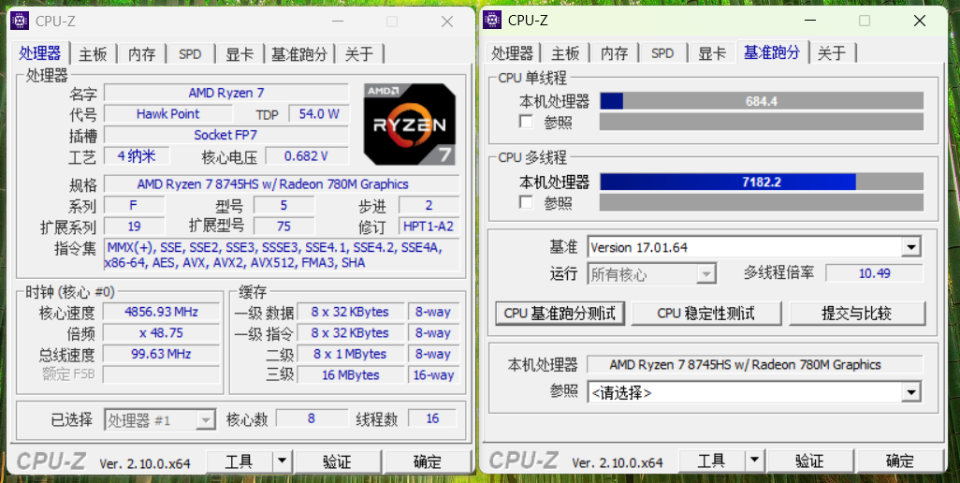Click the empty 参照 bar under CPU 单线程
Image resolution: width=960 pixels, height=483 pixels.
coord(761,121)
